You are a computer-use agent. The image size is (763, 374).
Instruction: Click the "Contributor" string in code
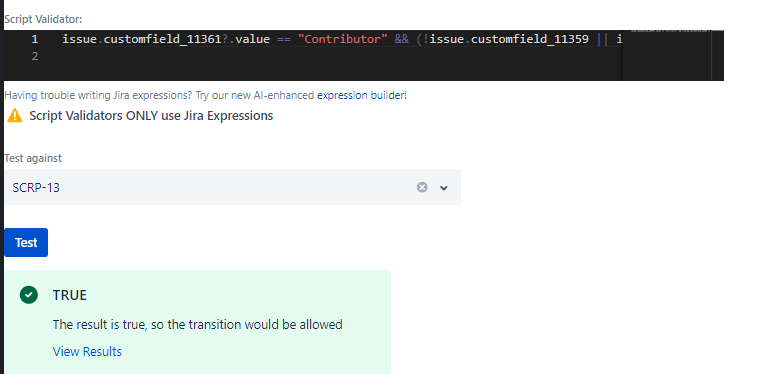coord(343,39)
